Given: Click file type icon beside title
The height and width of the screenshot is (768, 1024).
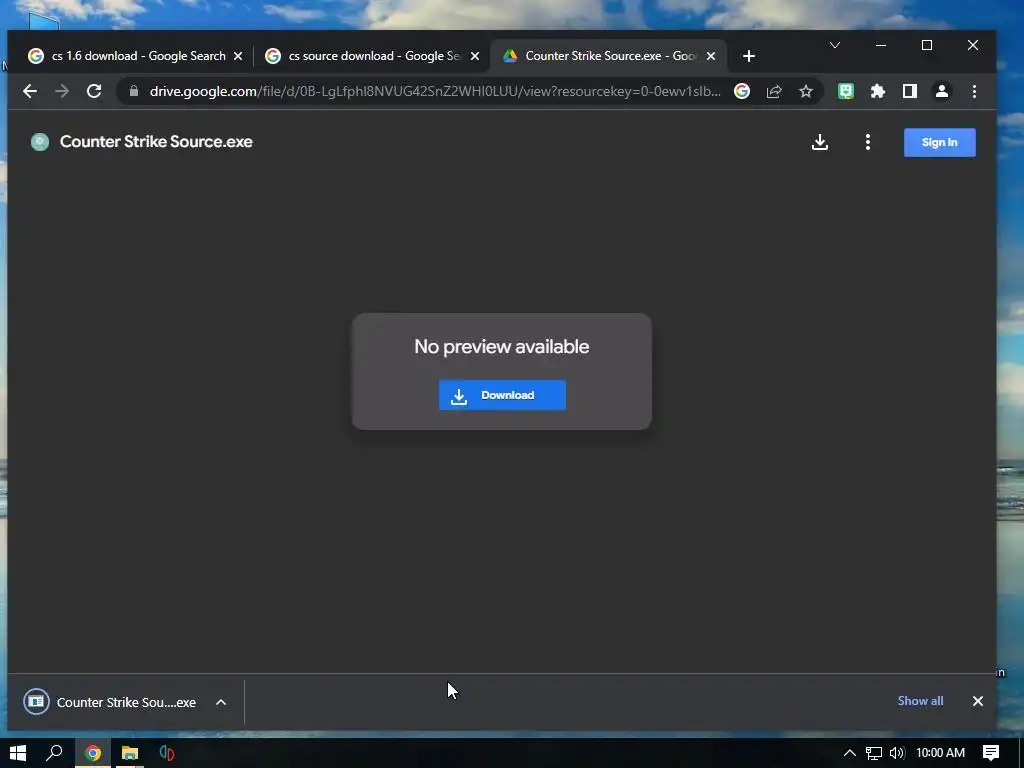Looking at the screenshot, I should 40,142.
